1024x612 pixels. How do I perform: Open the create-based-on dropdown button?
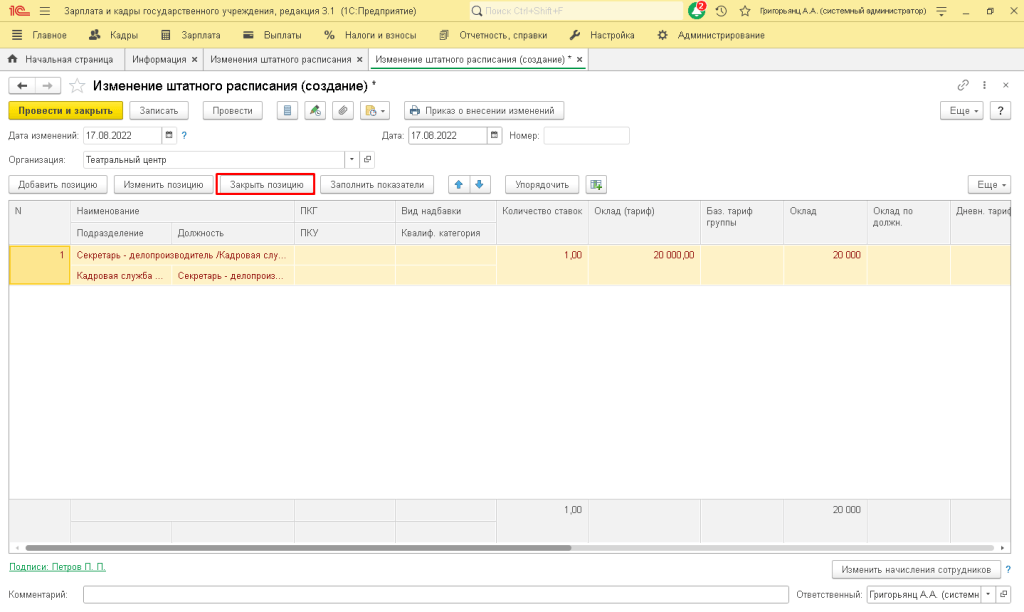point(375,111)
